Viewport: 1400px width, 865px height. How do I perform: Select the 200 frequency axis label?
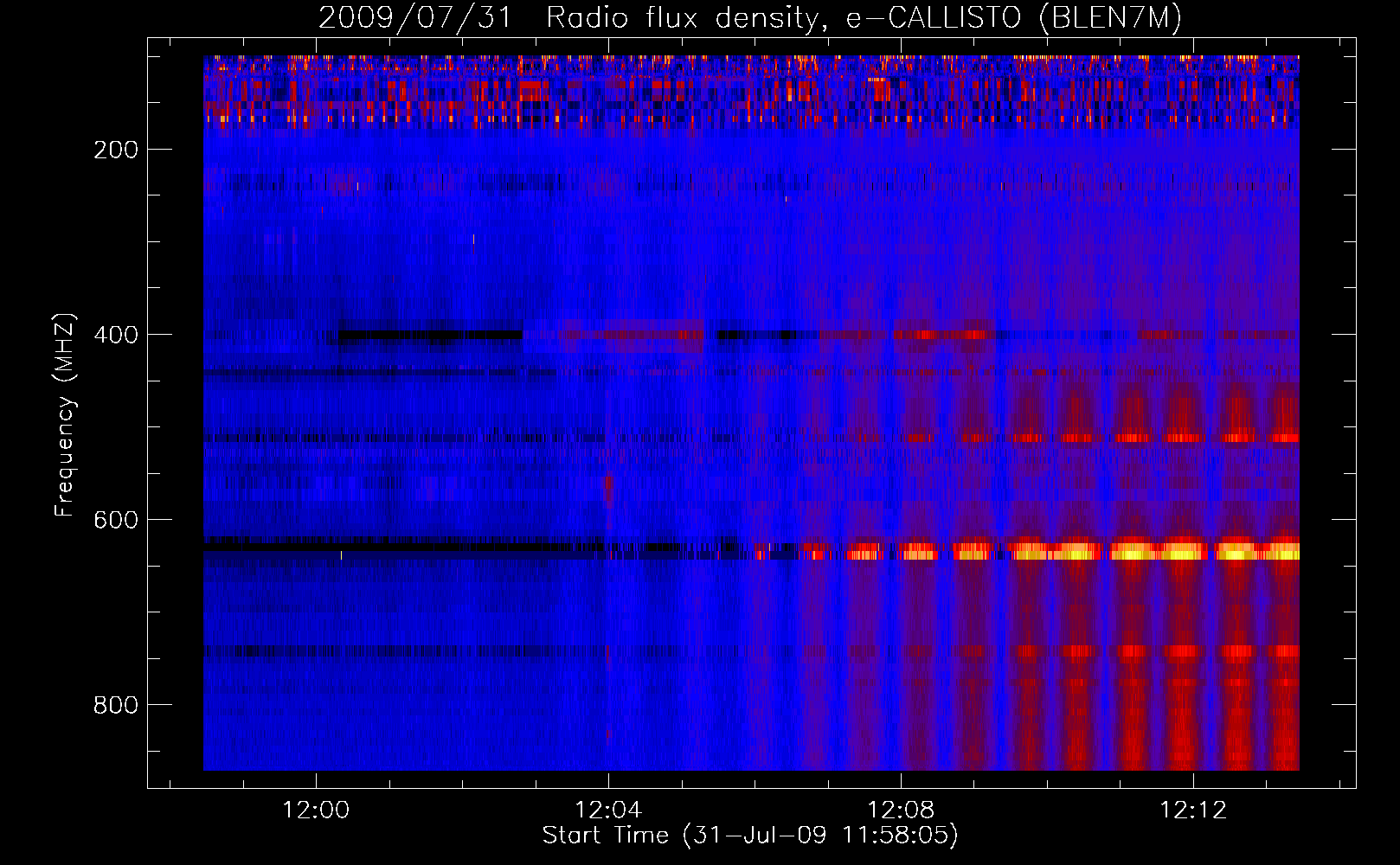pyautogui.click(x=116, y=150)
